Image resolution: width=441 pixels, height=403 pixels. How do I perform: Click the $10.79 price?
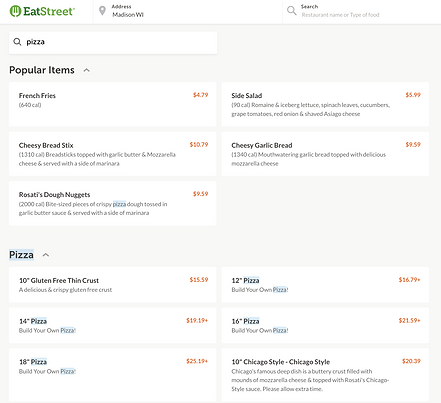(x=199, y=145)
